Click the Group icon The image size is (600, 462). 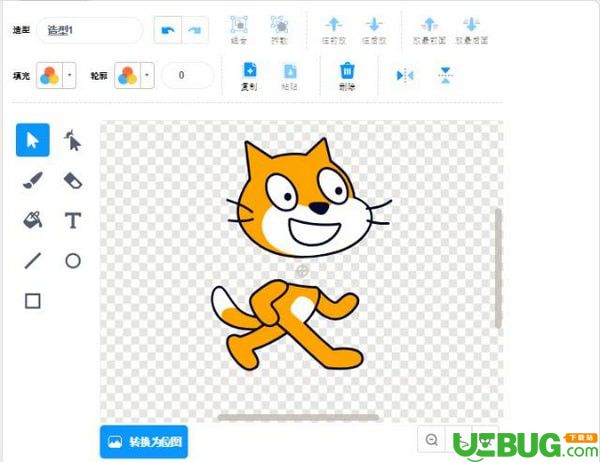tap(239, 30)
